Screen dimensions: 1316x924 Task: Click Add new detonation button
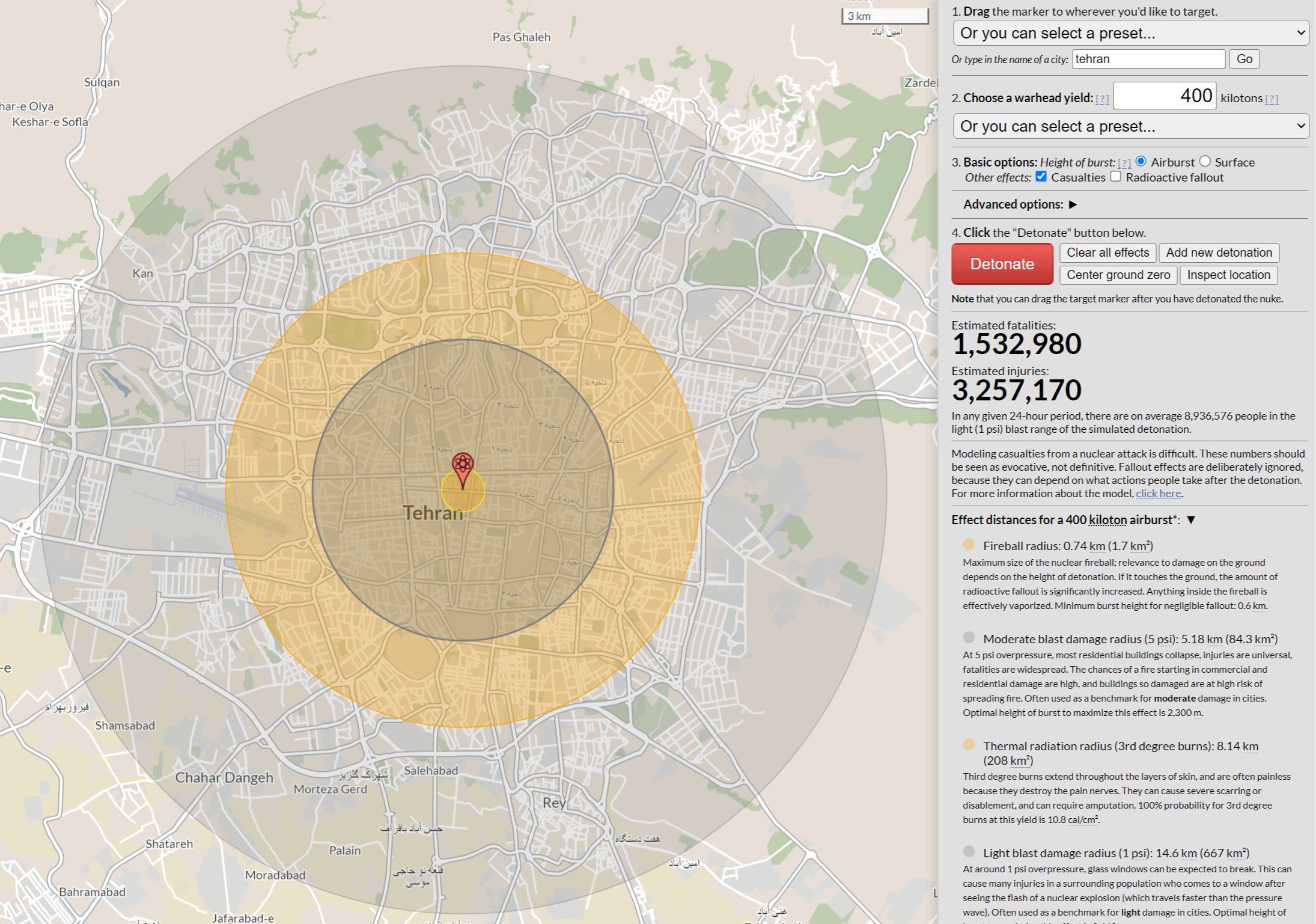[1219, 252]
